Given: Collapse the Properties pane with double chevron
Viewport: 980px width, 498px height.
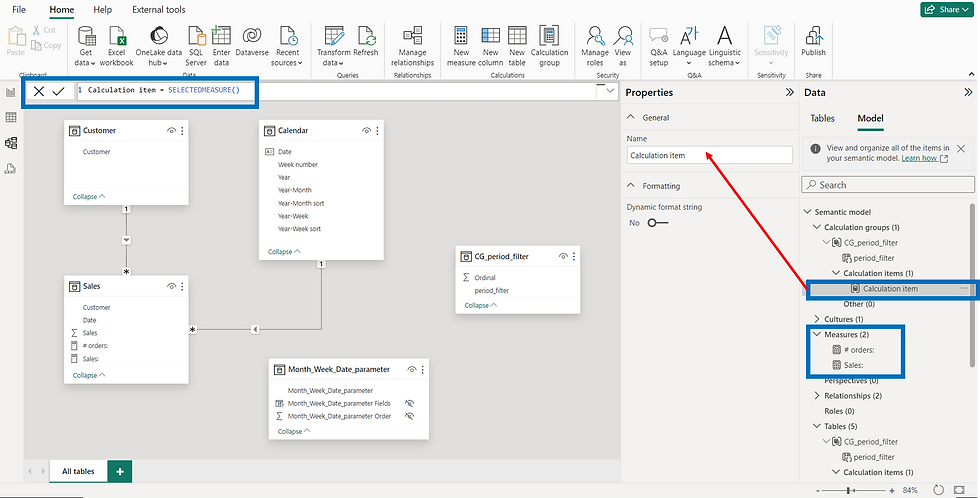Looking at the screenshot, I should [789, 92].
